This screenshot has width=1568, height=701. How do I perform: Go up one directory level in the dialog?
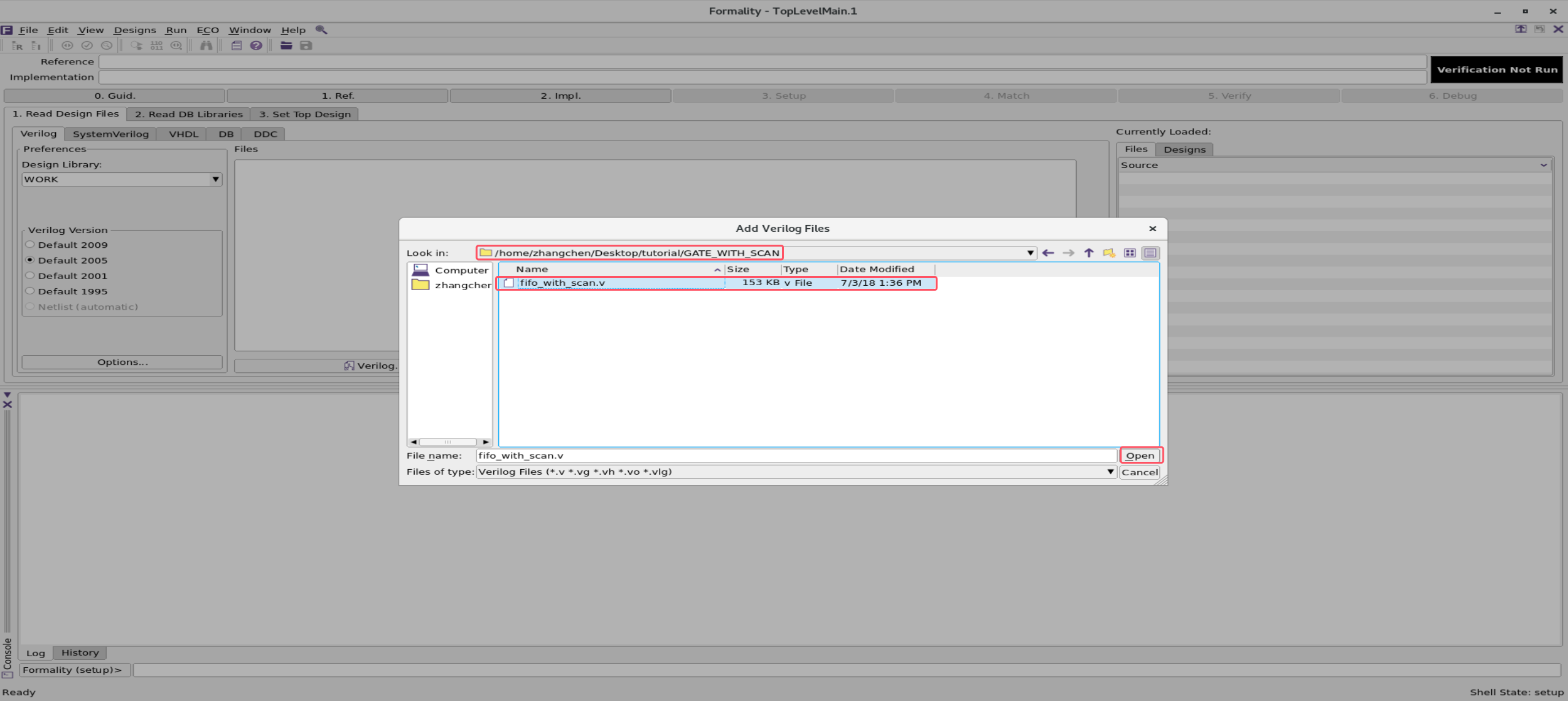pyautogui.click(x=1088, y=253)
